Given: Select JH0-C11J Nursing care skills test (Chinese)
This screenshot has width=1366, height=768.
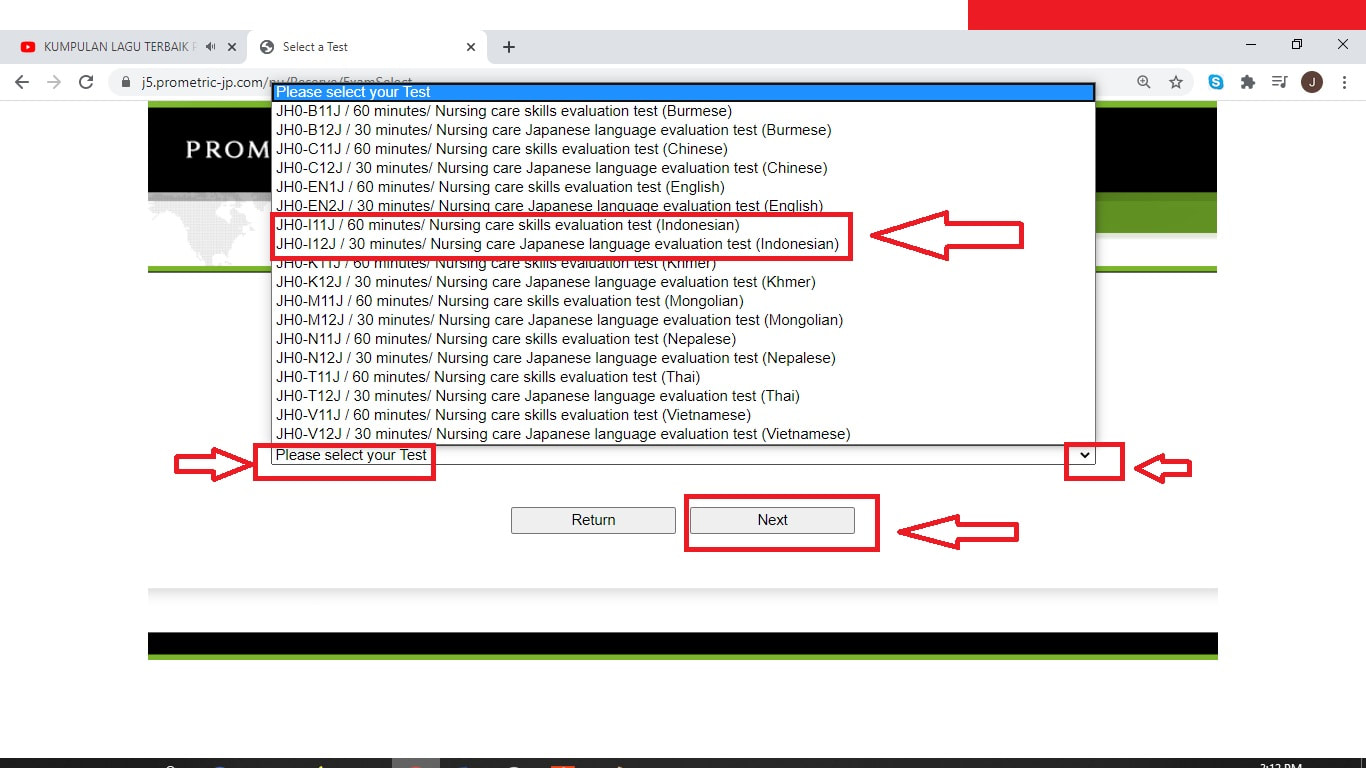Looking at the screenshot, I should 684,149.
